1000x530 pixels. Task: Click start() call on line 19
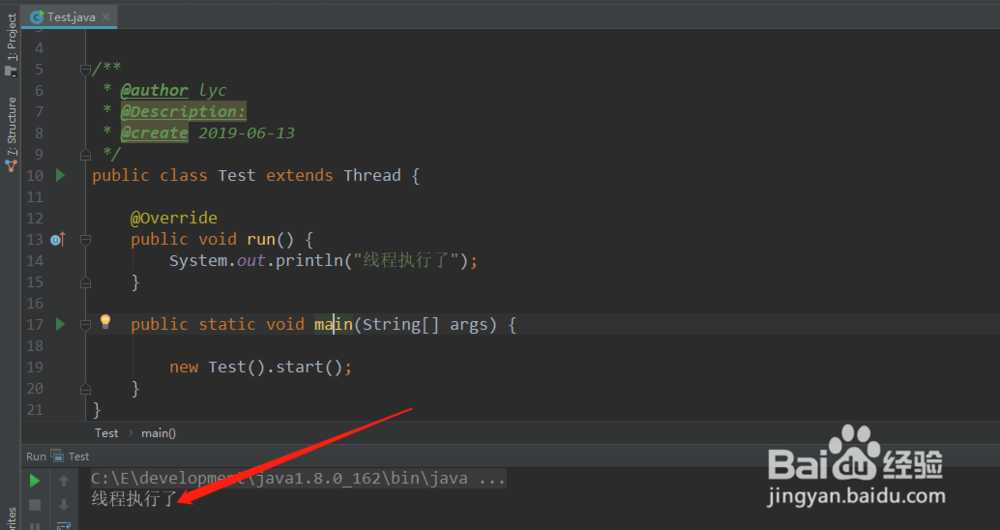(x=309, y=367)
